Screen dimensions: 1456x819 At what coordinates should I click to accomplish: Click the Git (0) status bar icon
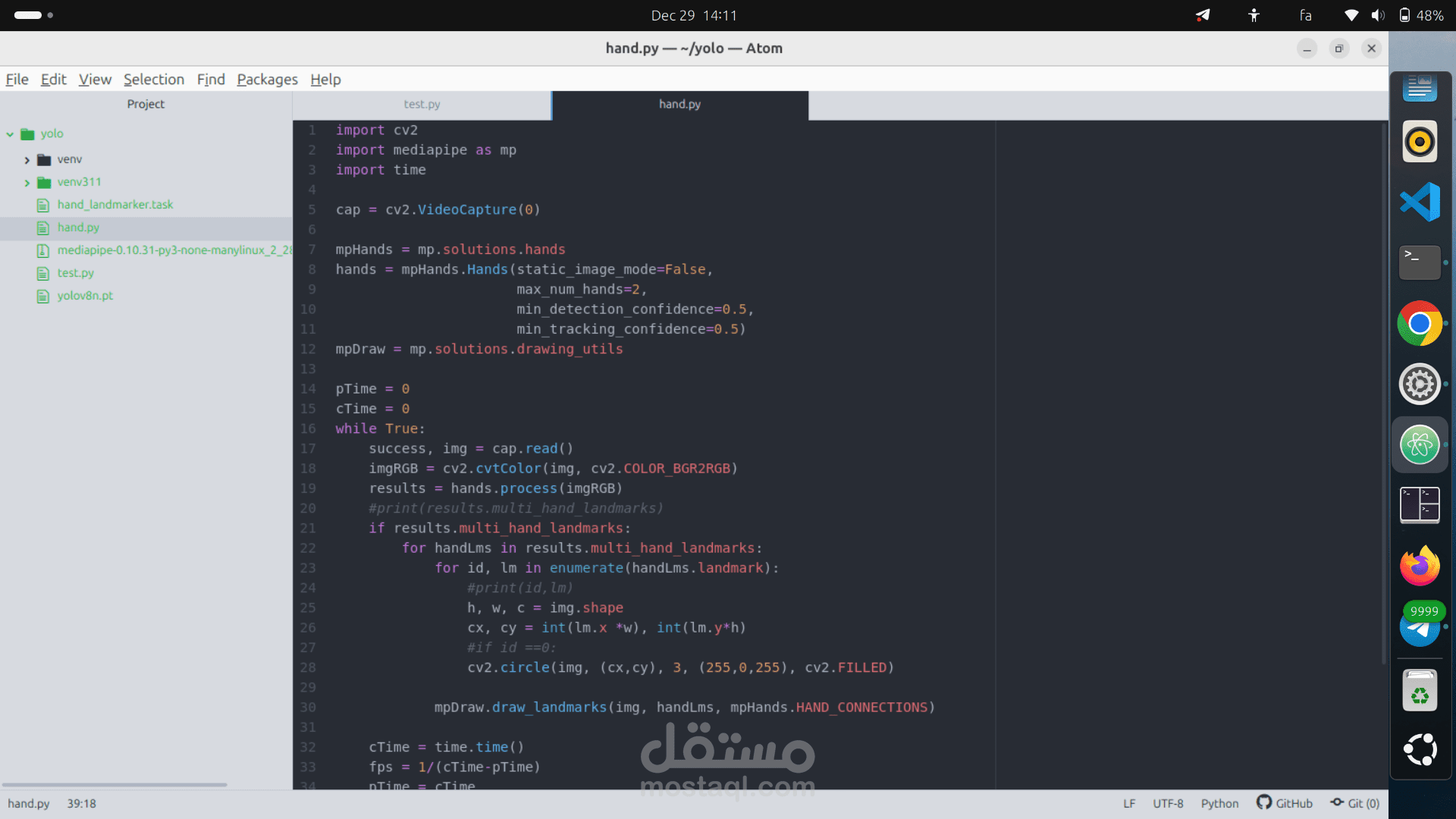(x=1354, y=803)
